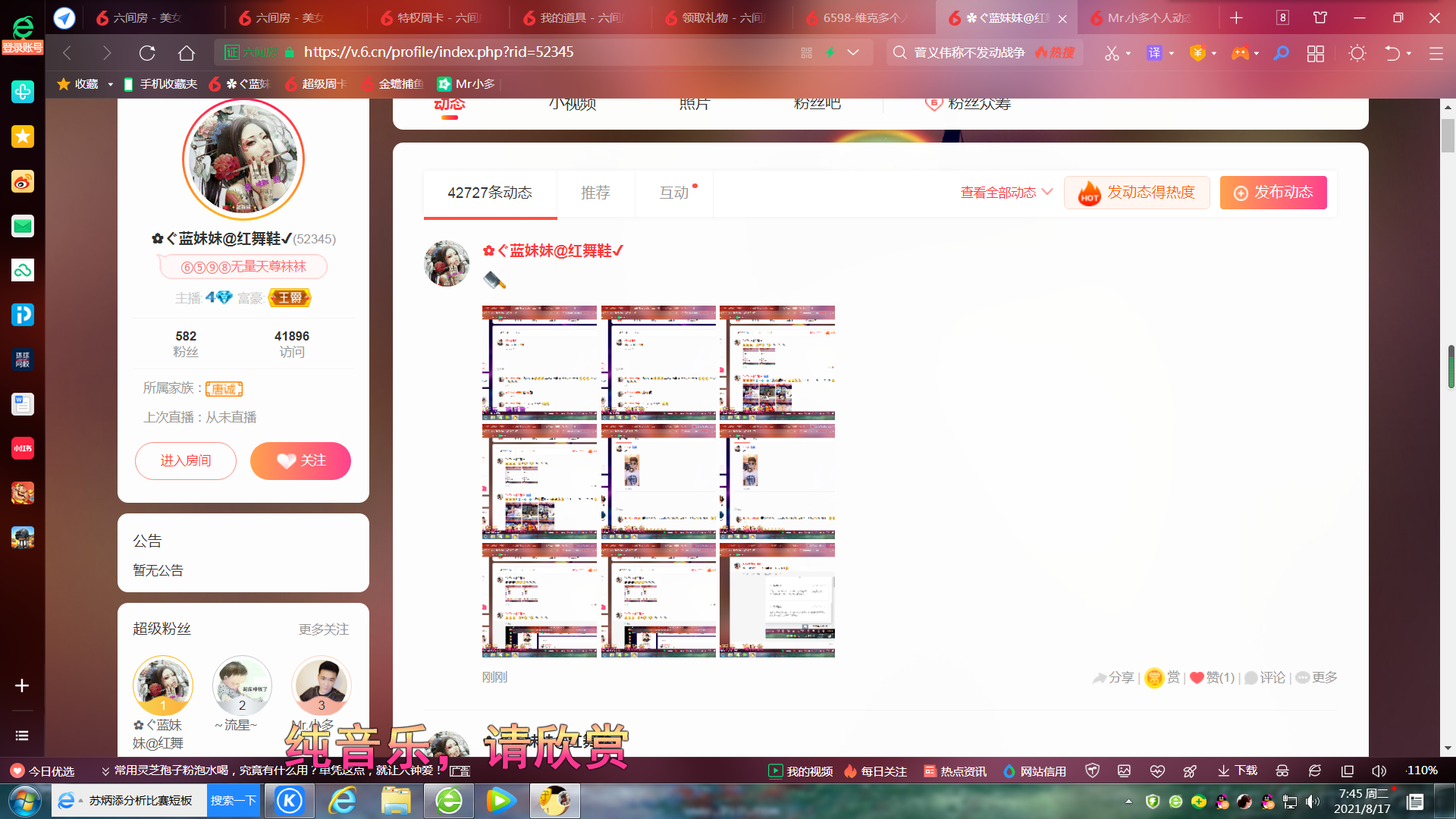Expand the 查看全部动态 dropdown

(1006, 193)
